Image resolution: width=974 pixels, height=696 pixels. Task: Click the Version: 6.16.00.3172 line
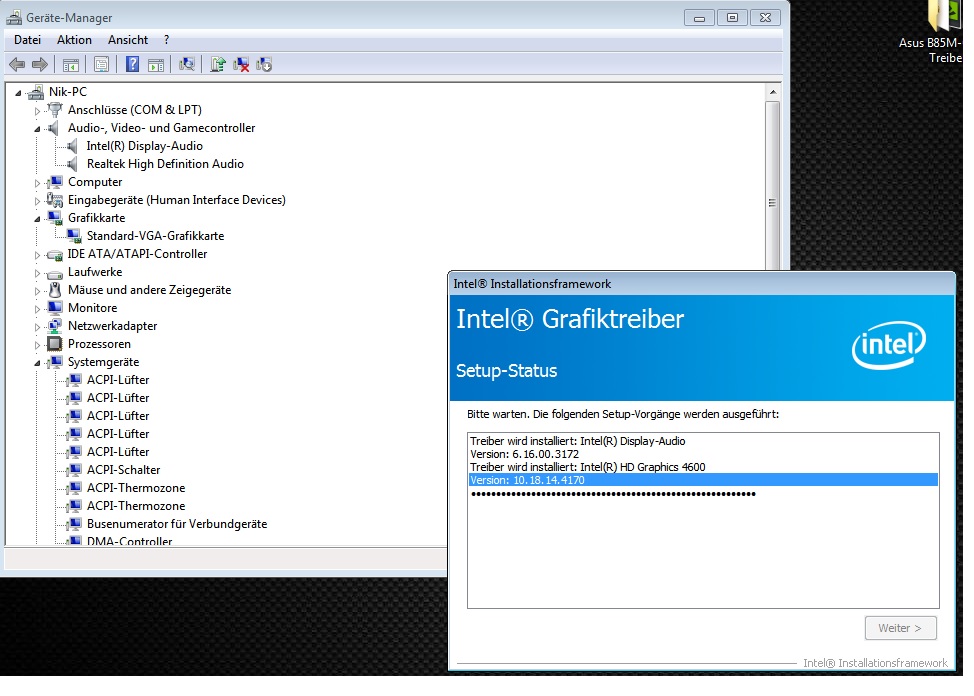tap(524, 454)
